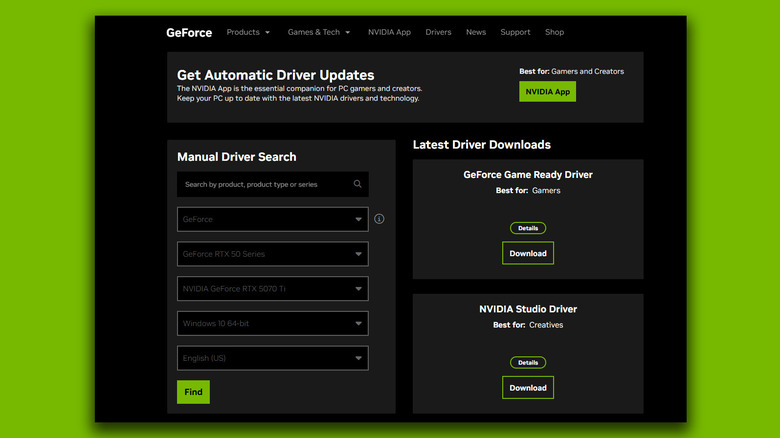The width and height of the screenshot is (780, 438).
Task: Show Details for Game Ready Driver
Action: [x=528, y=228]
